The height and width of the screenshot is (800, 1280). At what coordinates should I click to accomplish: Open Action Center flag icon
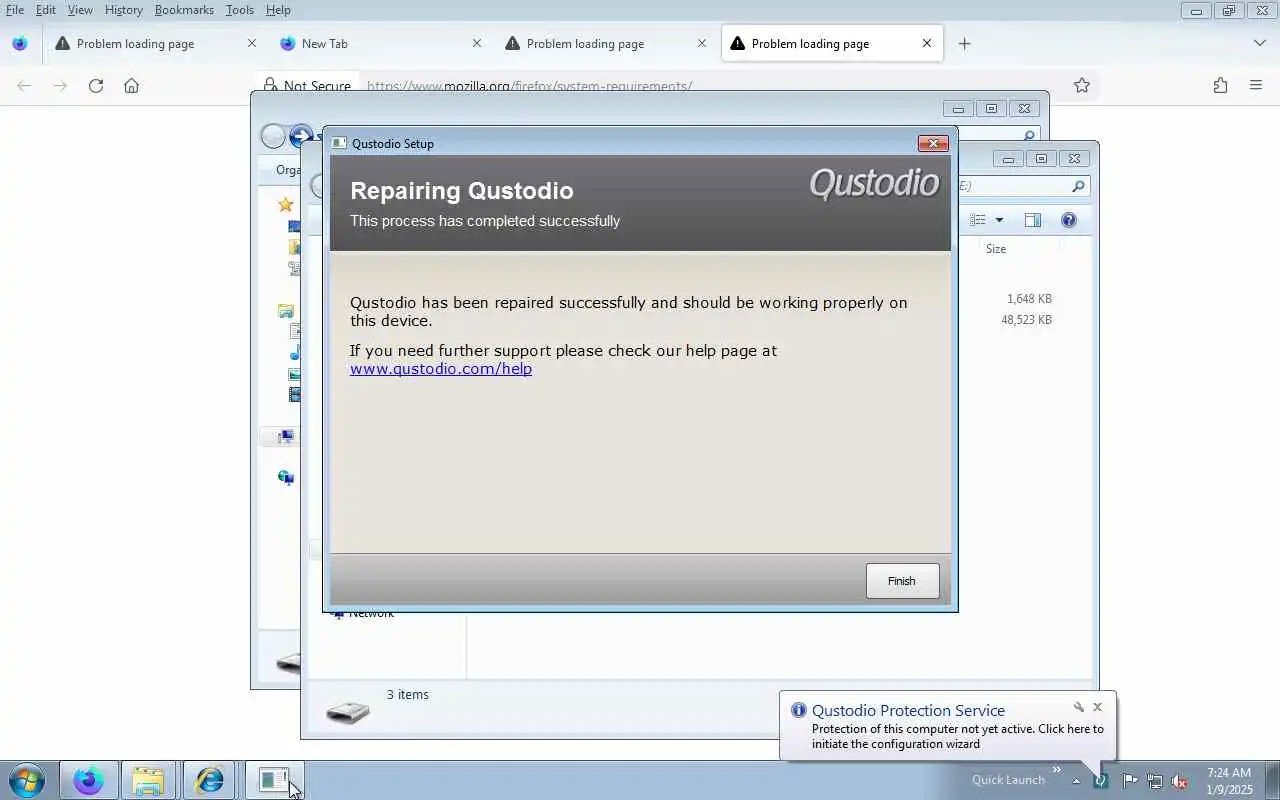point(1130,781)
